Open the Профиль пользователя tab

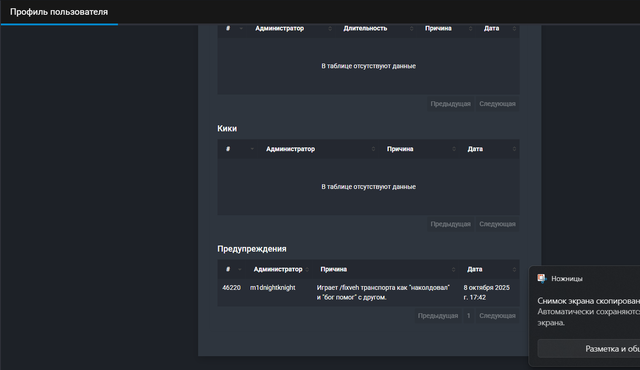coord(59,12)
